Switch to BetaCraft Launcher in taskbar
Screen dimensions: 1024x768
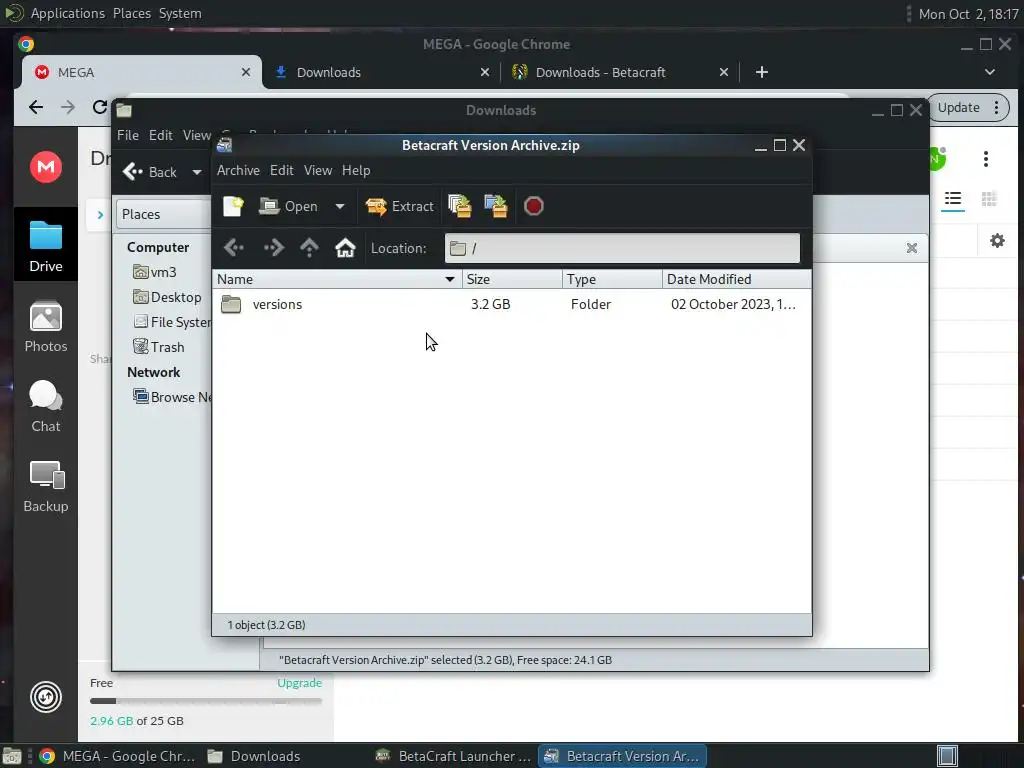(x=453, y=756)
